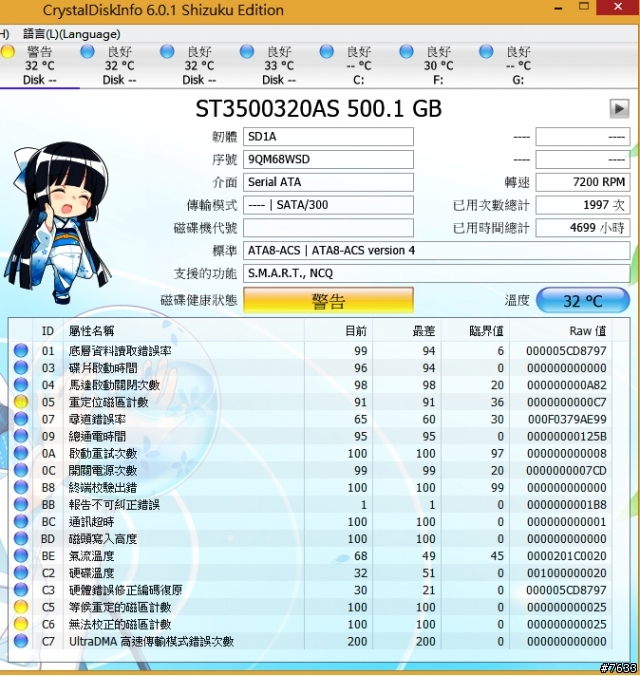
Task: Click the 臨界值 column header
Action: pyautogui.click(x=486, y=331)
